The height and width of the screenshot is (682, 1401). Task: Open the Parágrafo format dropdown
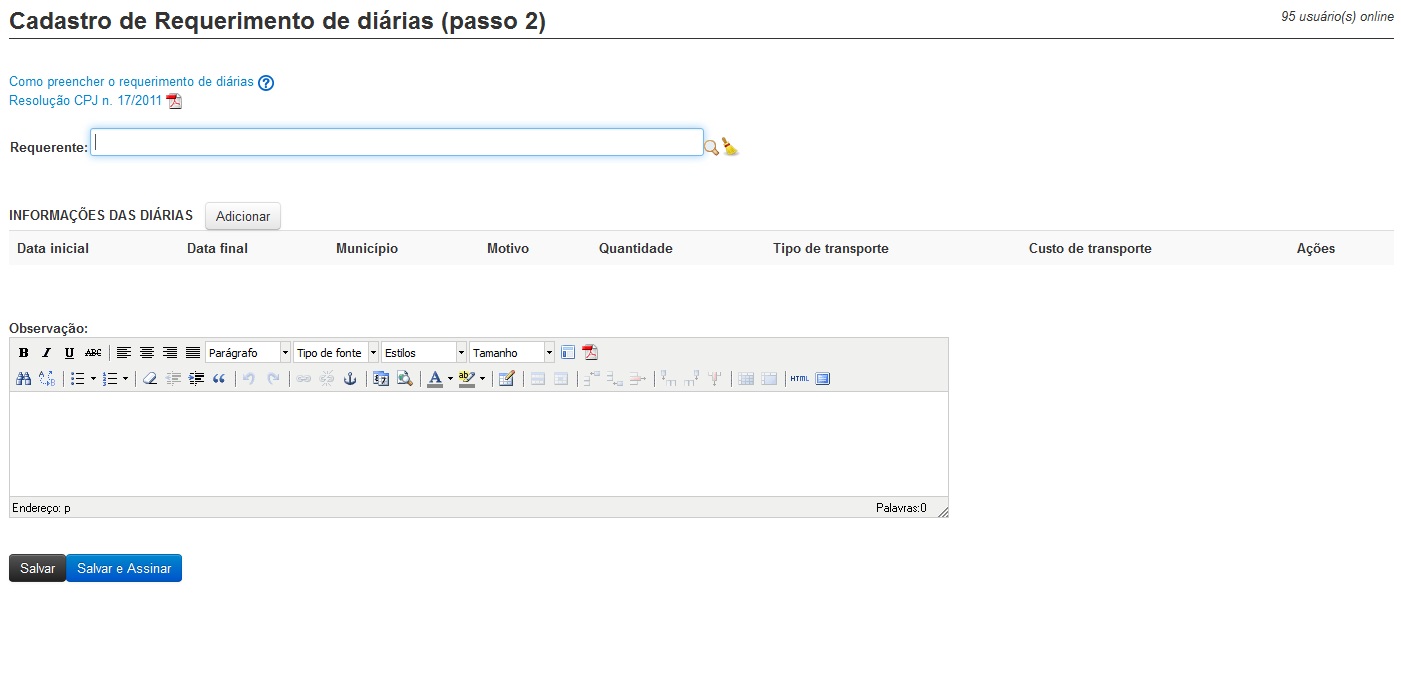(248, 353)
